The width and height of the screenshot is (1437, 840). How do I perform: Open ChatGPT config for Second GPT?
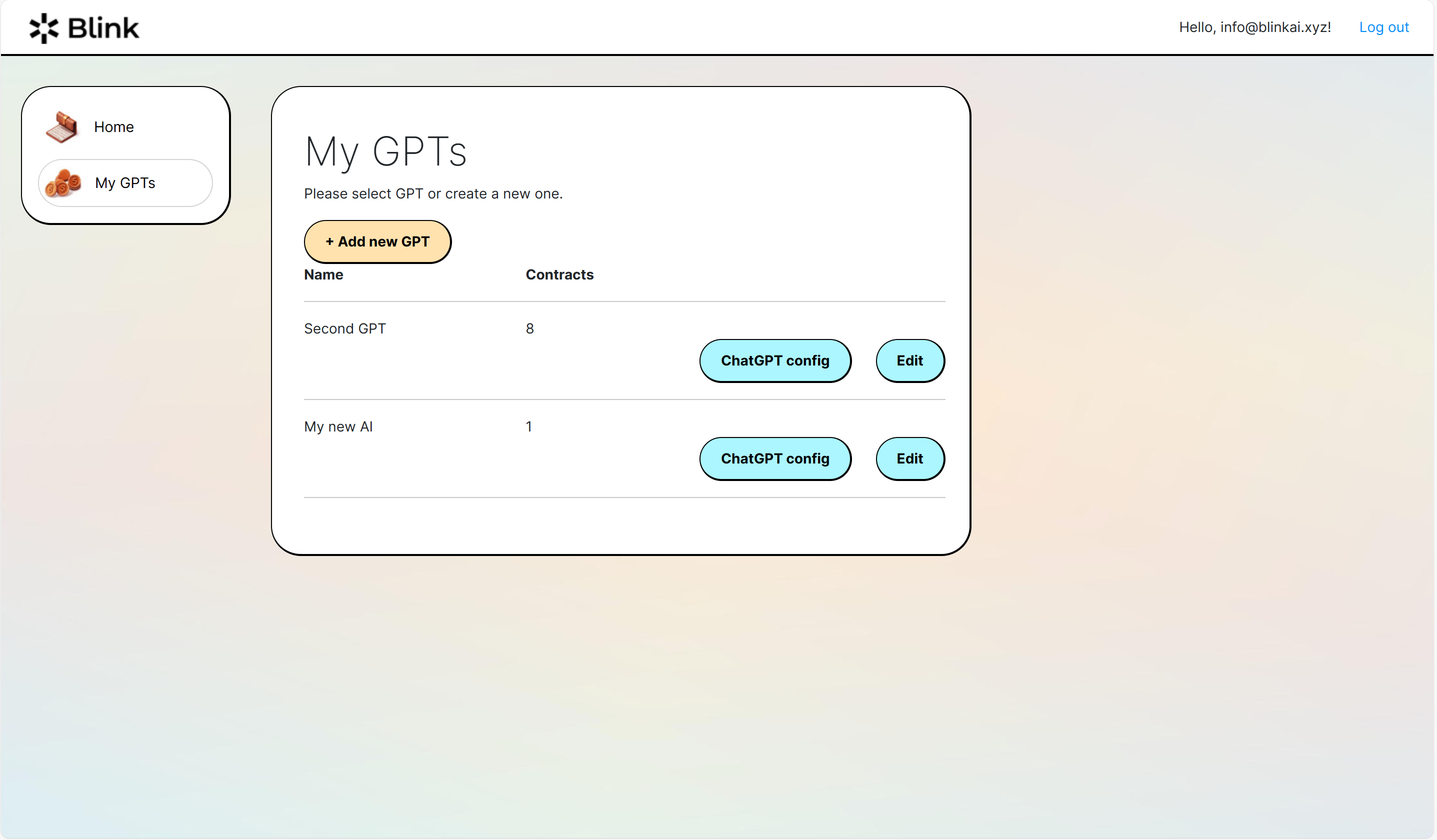click(x=774, y=361)
